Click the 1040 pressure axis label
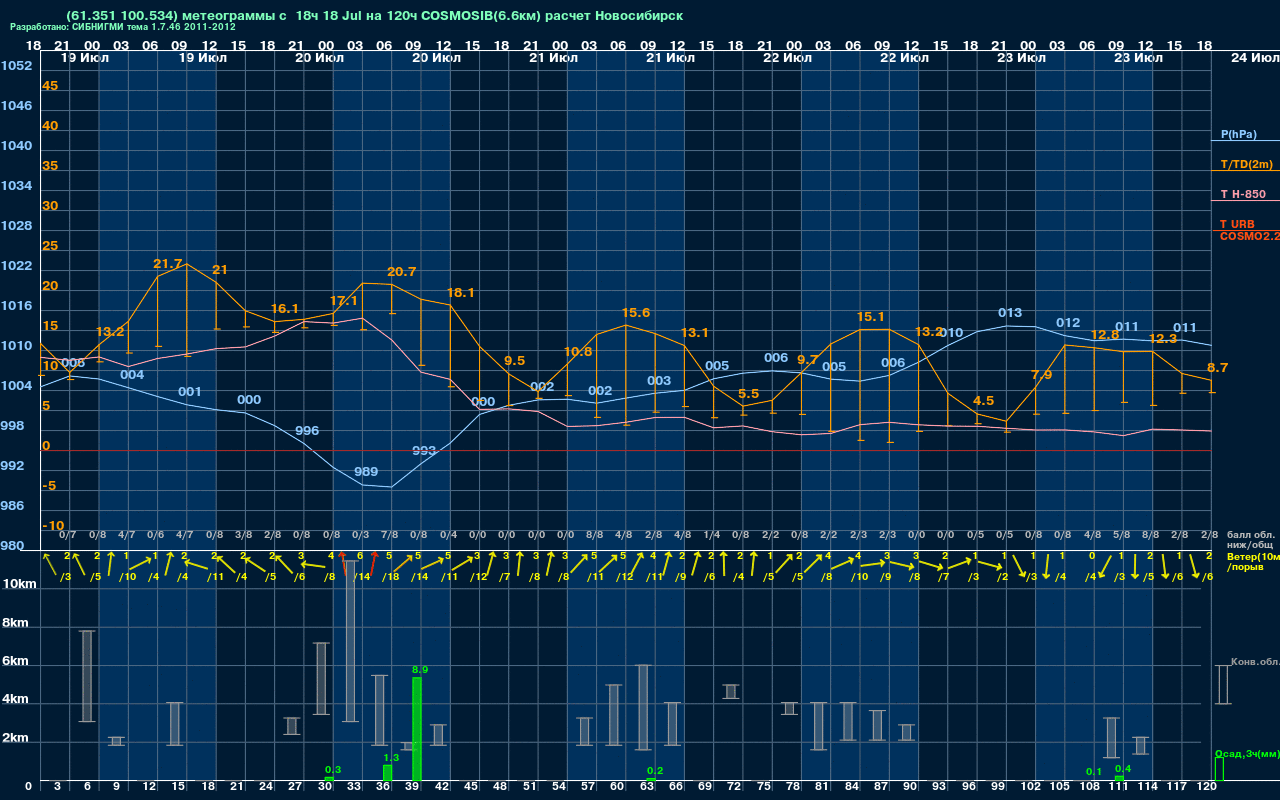This screenshot has height=800, width=1280. (x=16, y=146)
